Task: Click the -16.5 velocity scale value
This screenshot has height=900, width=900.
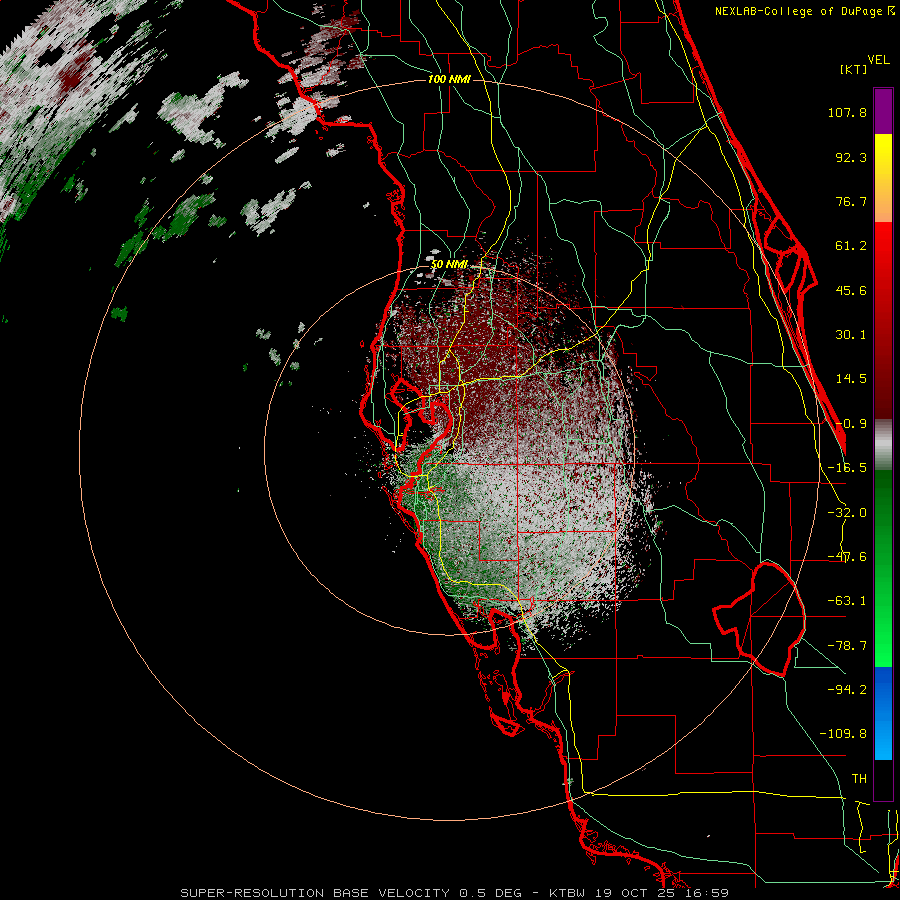Action: click(x=847, y=468)
